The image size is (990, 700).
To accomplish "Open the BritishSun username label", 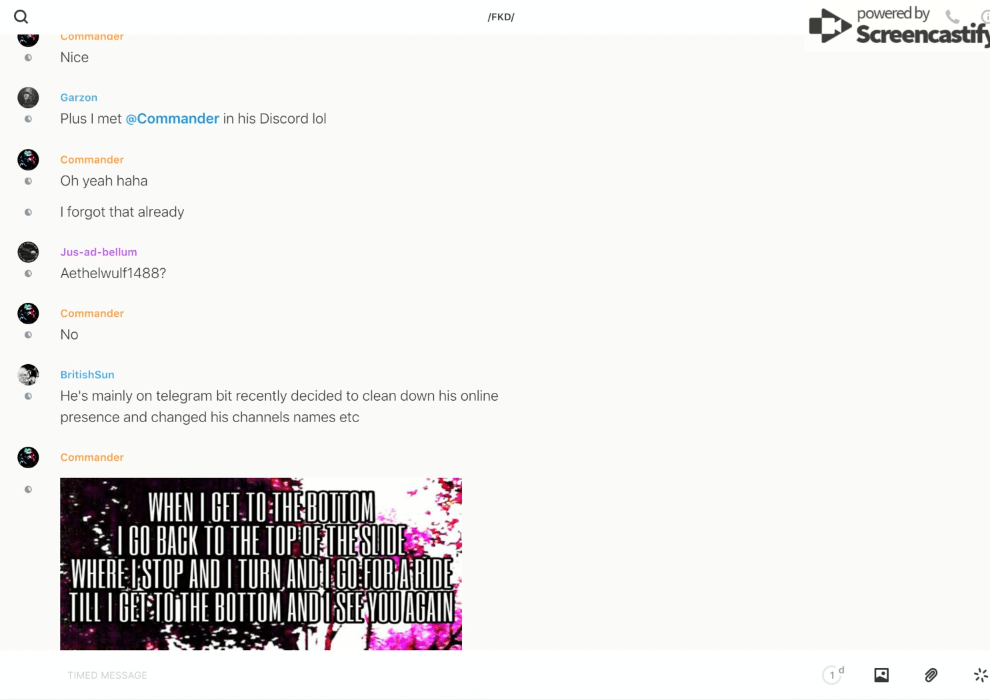I will click(87, 374).
